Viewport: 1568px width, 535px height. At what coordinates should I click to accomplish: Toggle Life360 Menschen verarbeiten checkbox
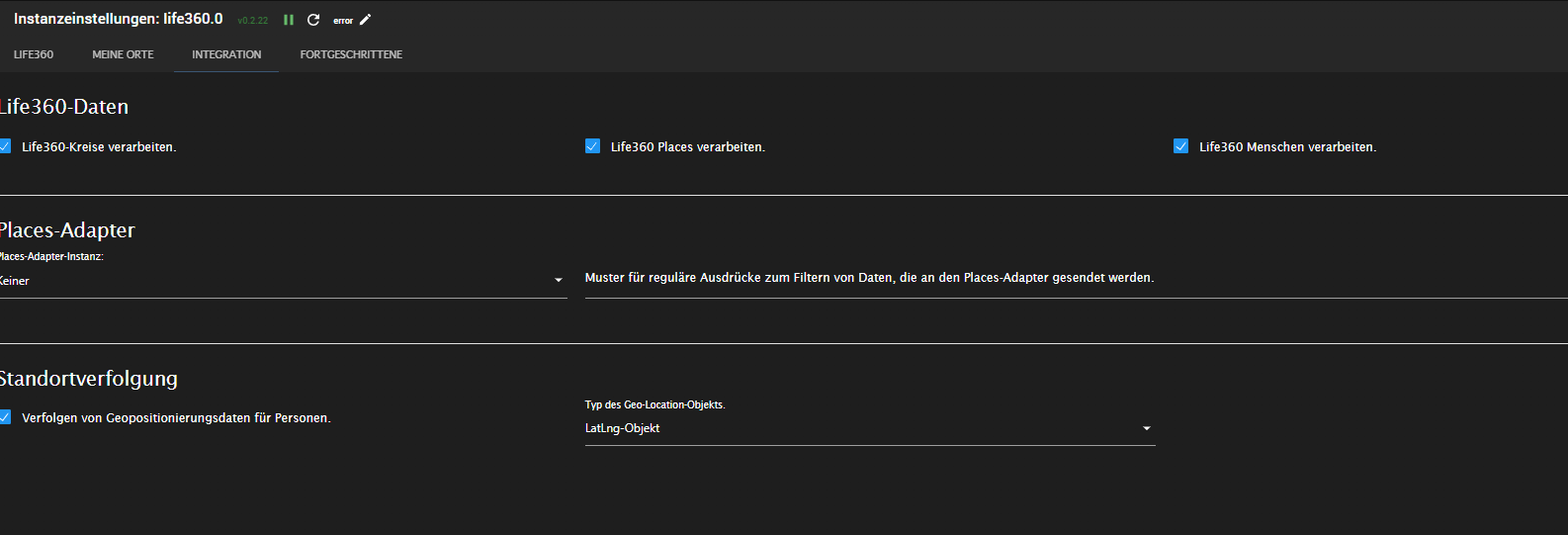(x=1181, y=146)
